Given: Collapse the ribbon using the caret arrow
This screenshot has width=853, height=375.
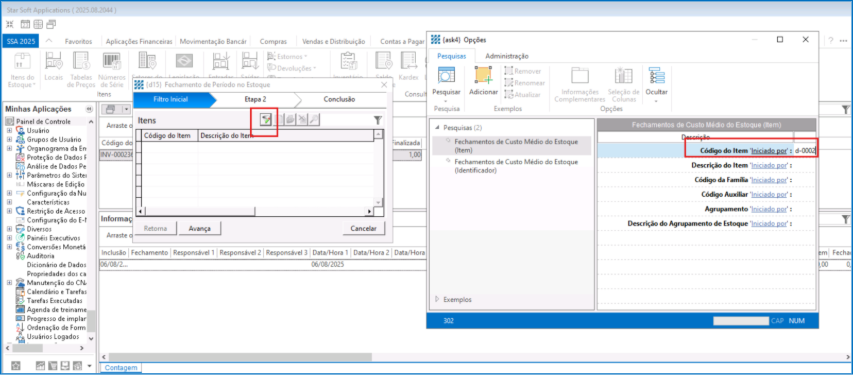Looking at the screenshot, I should click(x=49, y=41).
